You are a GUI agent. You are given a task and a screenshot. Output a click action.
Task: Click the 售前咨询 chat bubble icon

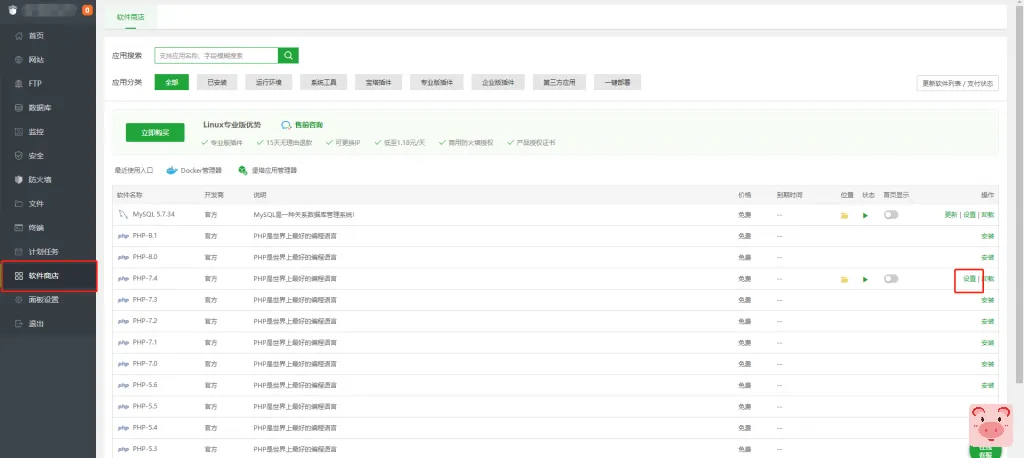(286, 125)
